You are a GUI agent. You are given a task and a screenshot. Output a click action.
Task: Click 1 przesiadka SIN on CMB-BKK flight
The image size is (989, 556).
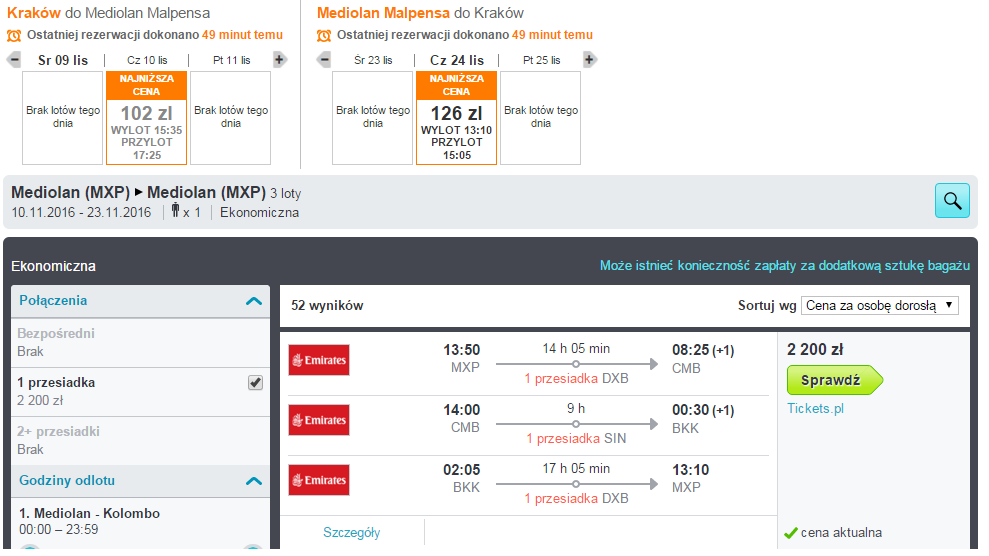(576, 439)
